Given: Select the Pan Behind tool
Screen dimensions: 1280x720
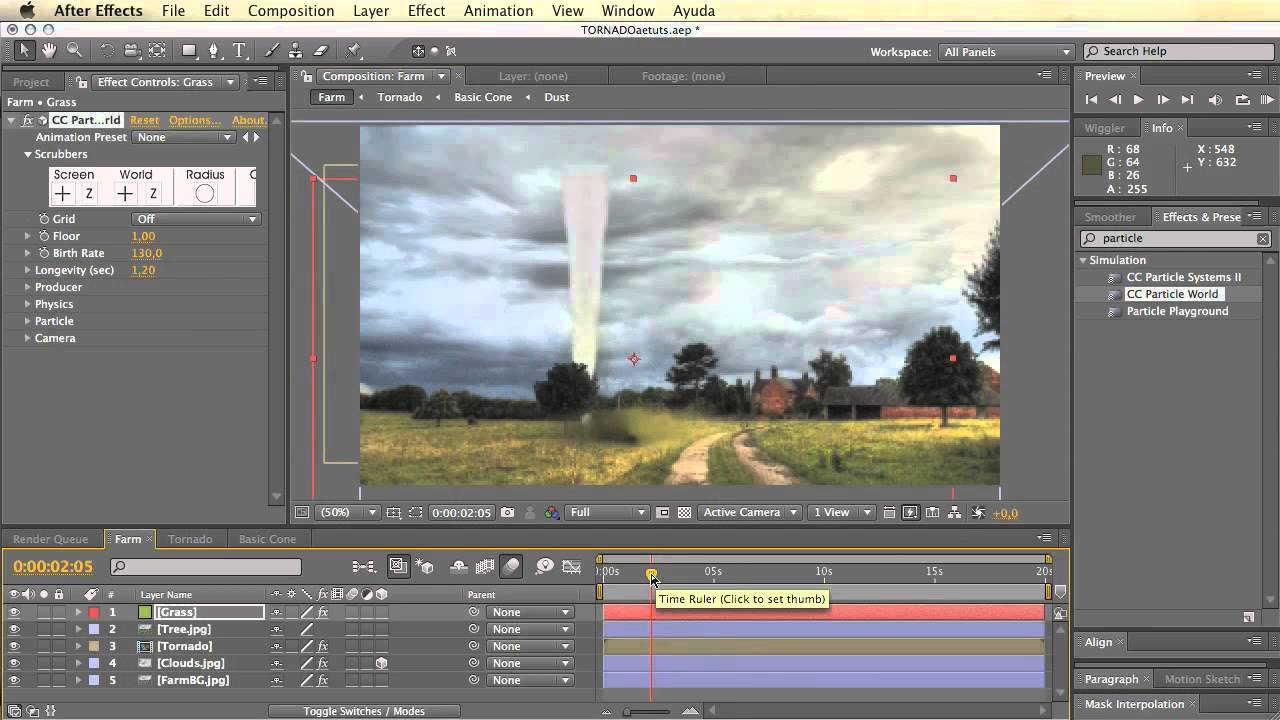Looking at the screenshot, I should coord(157,50).
